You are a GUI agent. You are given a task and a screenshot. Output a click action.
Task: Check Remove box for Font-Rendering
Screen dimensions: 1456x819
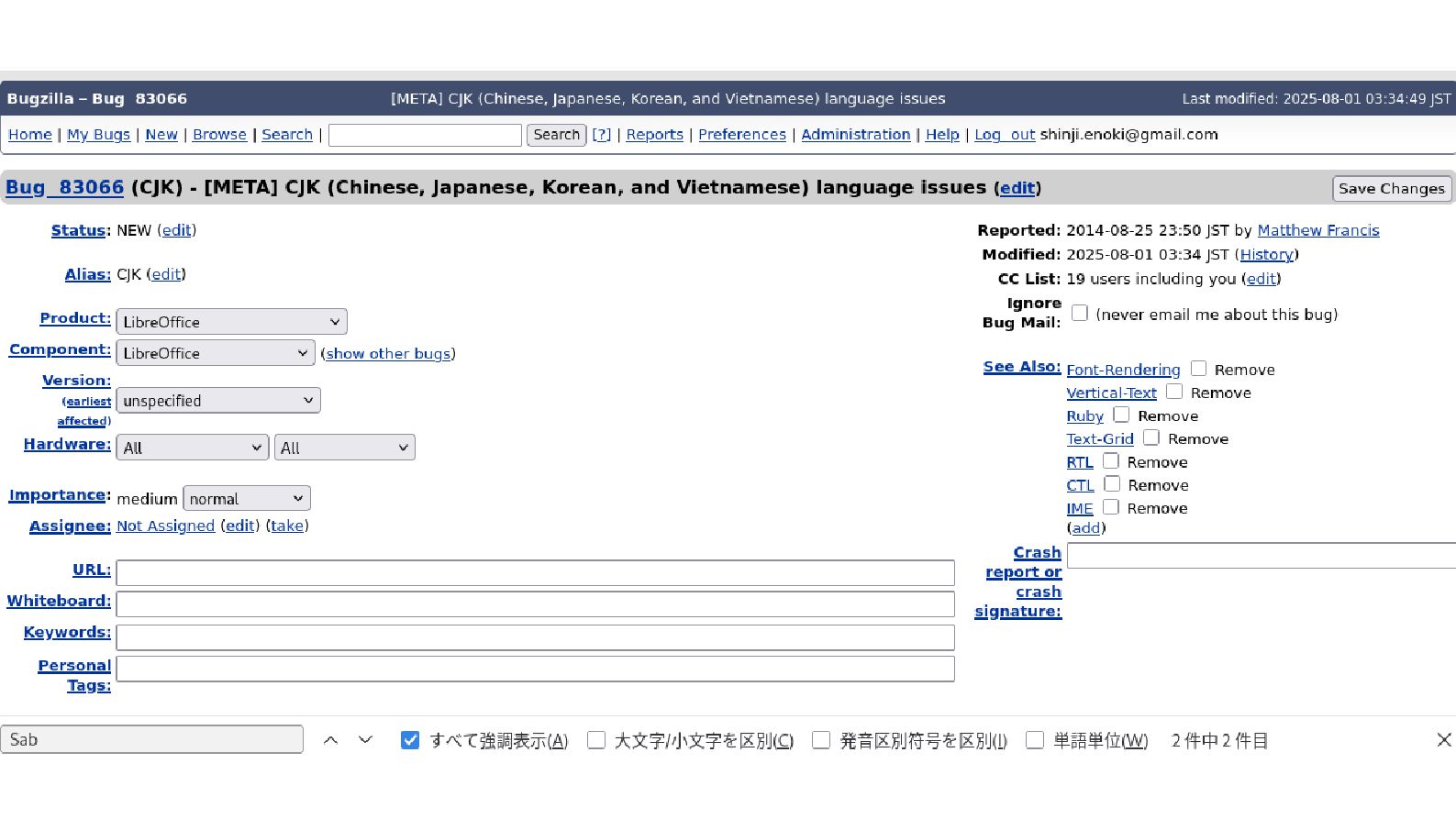click(x=1198, y=368)
